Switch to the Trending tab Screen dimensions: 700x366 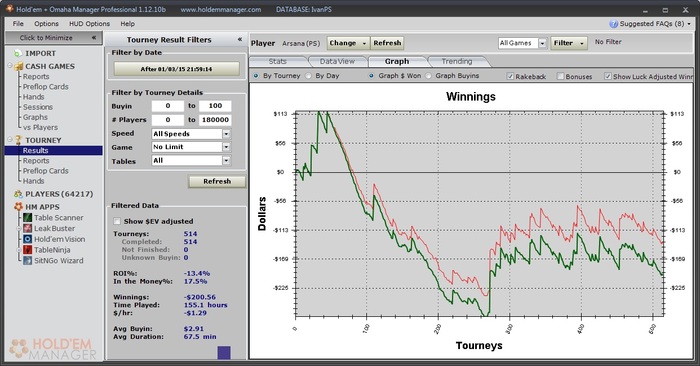tap(457, 62)
